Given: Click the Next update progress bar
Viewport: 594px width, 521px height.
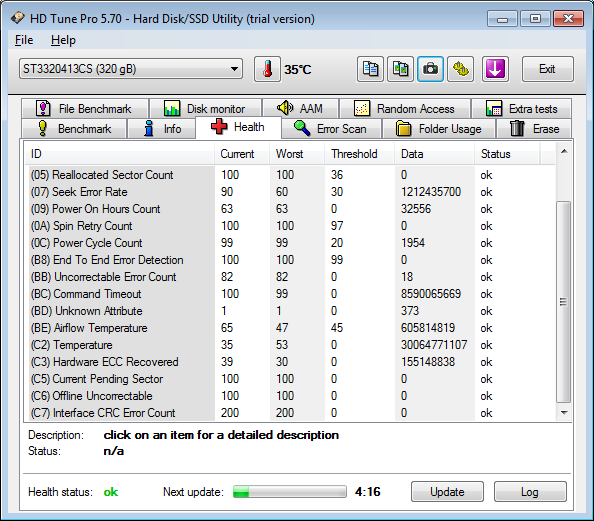Looking at the screenshot, I should tap(289, 492).
